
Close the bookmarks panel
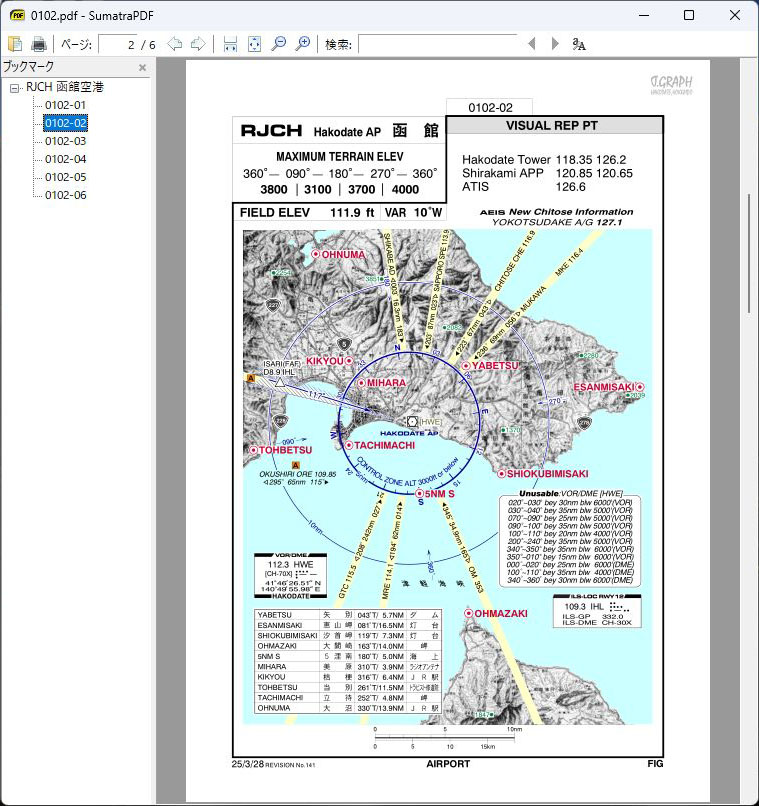pyautogui.click(x=142, y=68)
